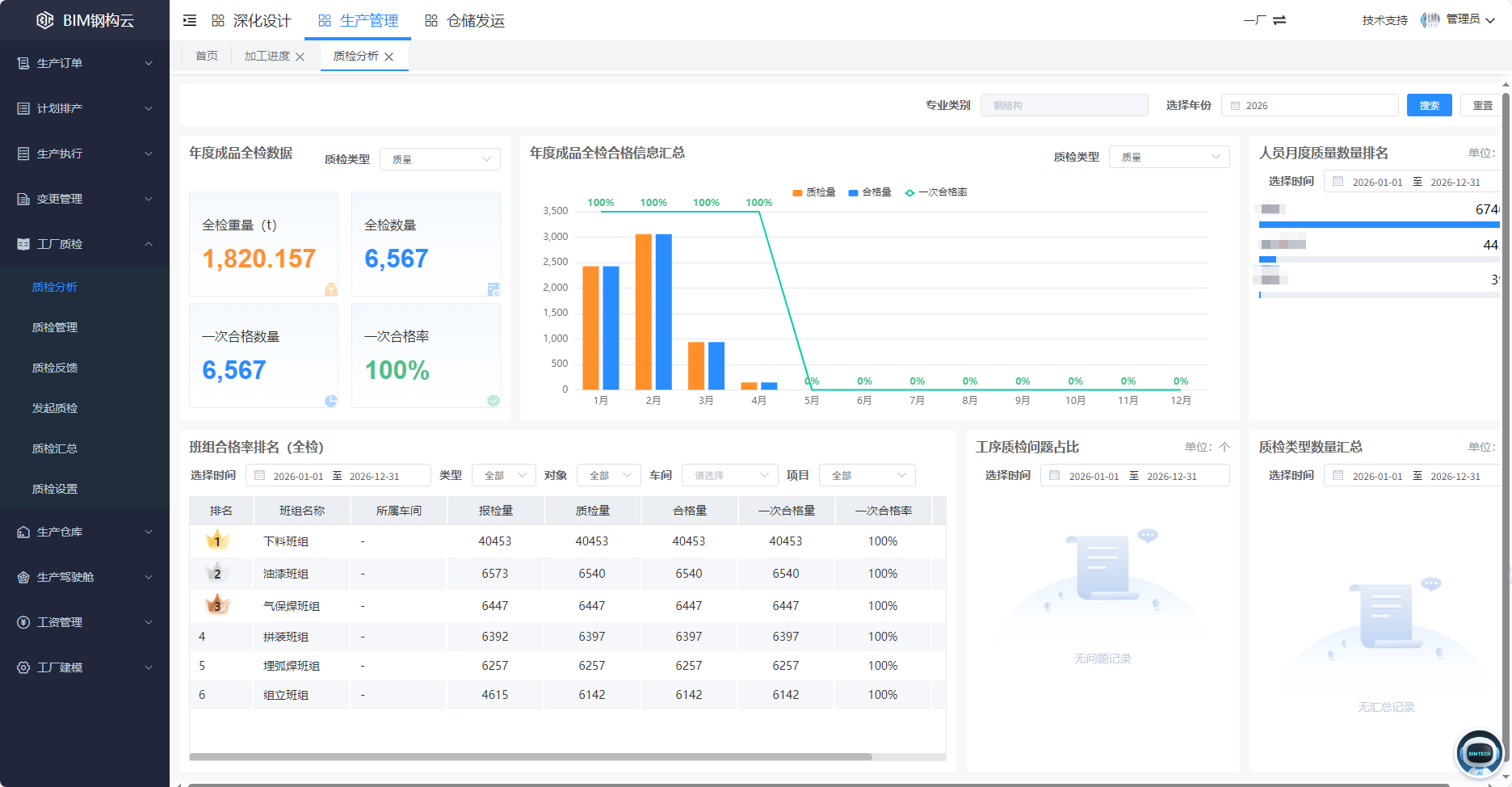Select 质检汇总 in the sidebar
The height and width of the screenshot is (787, 1512).
tap(55, 448)
